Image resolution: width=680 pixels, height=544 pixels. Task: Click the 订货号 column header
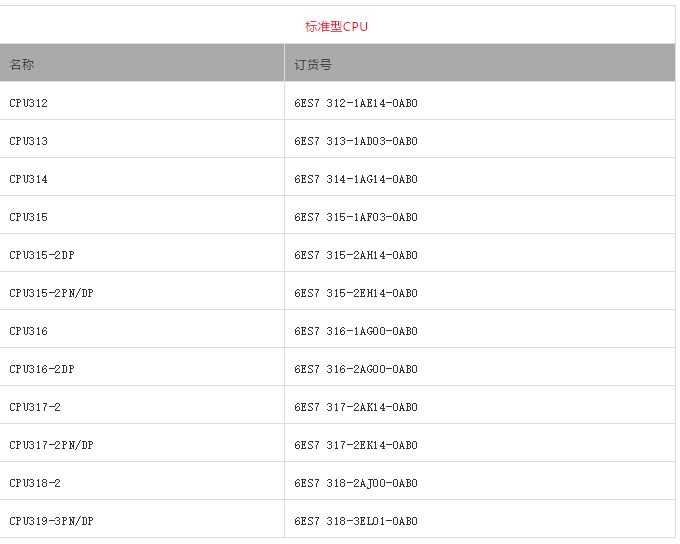[x=313, y=65]
